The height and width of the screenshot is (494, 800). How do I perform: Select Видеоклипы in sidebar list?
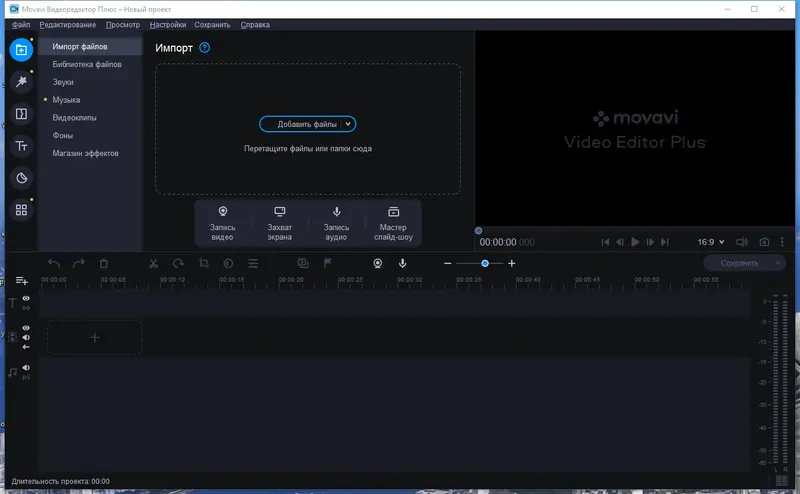coord(74,118)
